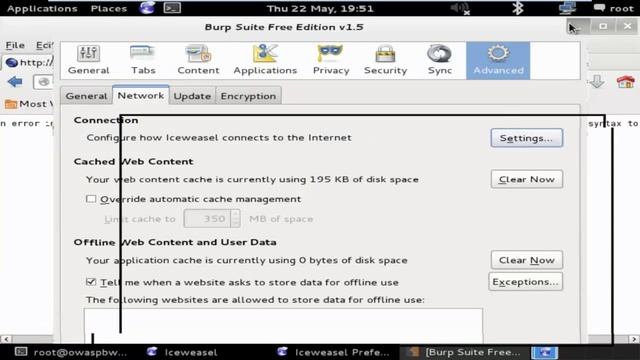Image resolution: width=640 pixels, height=360 pixels.
Task: Click the connection Settings... button
Action: [x=527, y=138]
